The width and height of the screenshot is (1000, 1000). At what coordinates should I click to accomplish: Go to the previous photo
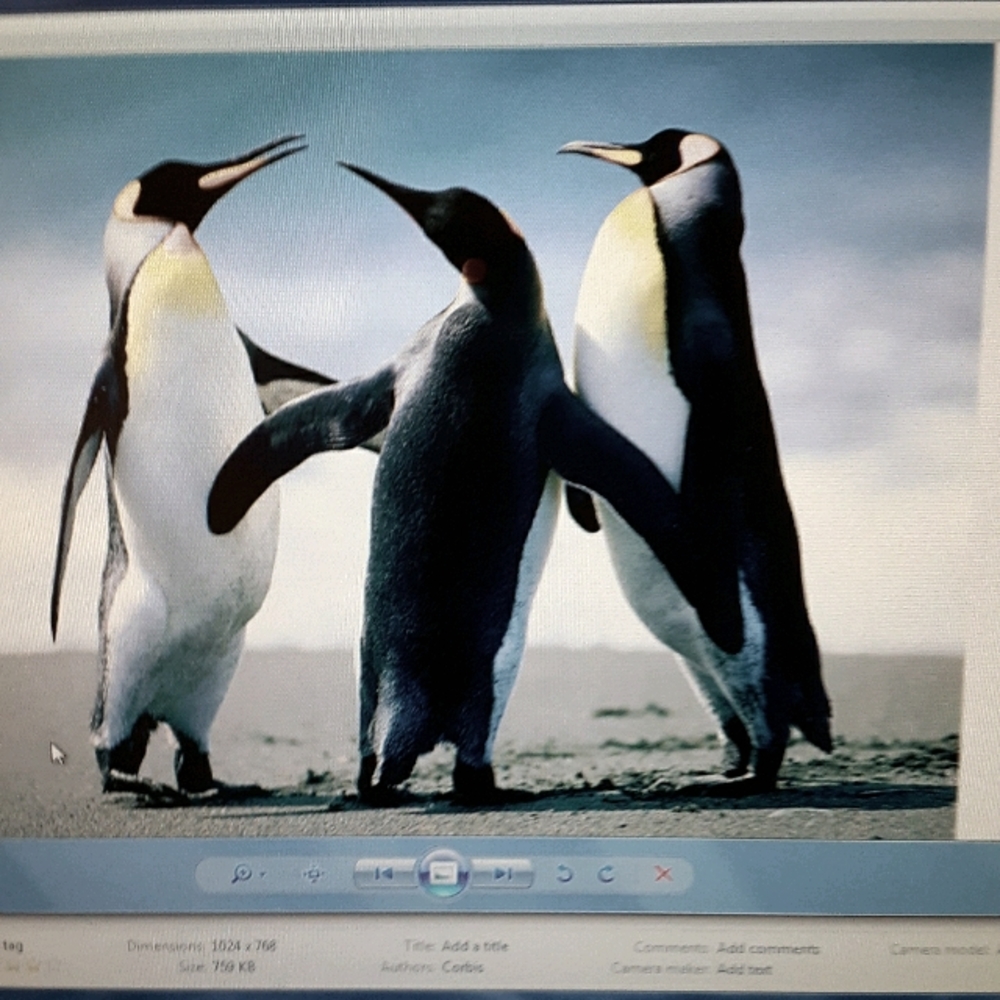384,873
